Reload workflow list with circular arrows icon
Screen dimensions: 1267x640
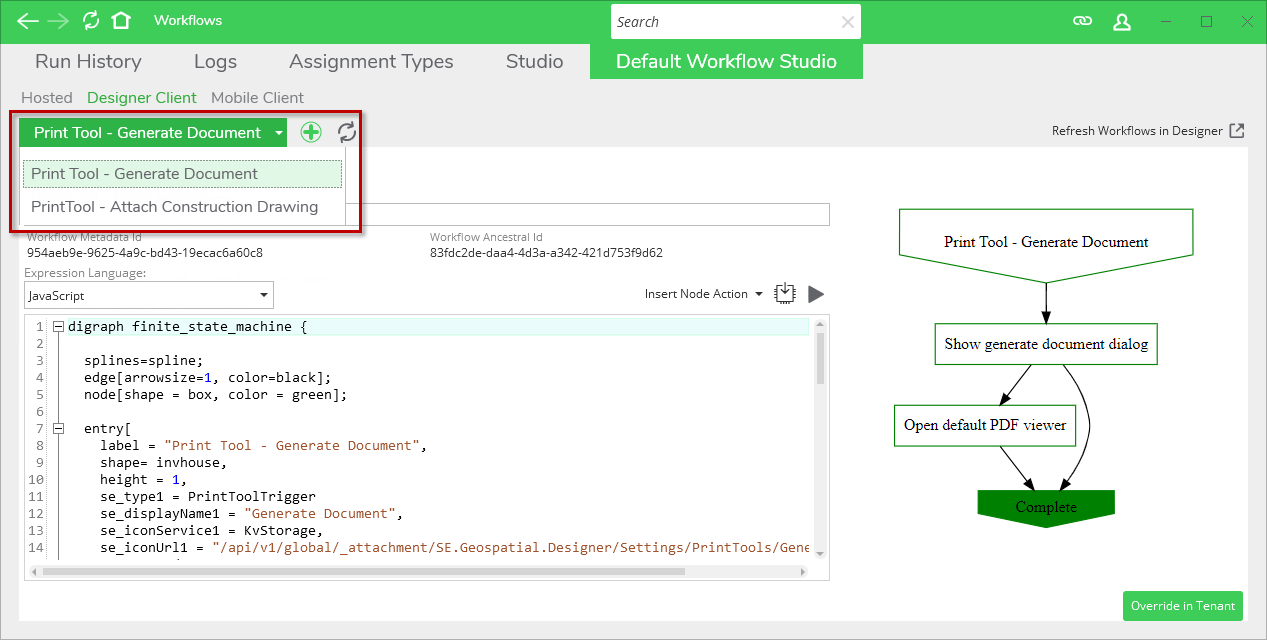point(346,132)
